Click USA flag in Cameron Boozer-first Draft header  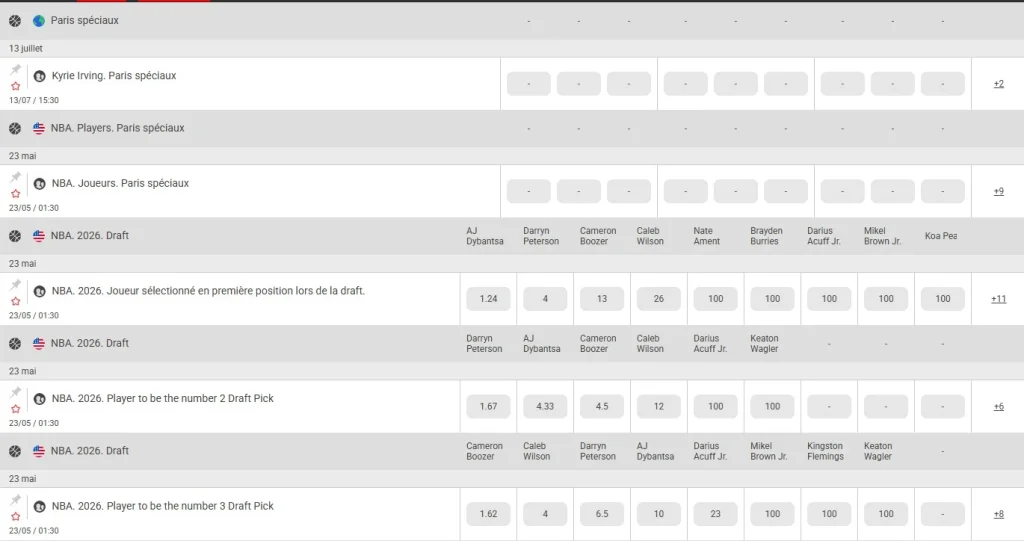[39, 451]
